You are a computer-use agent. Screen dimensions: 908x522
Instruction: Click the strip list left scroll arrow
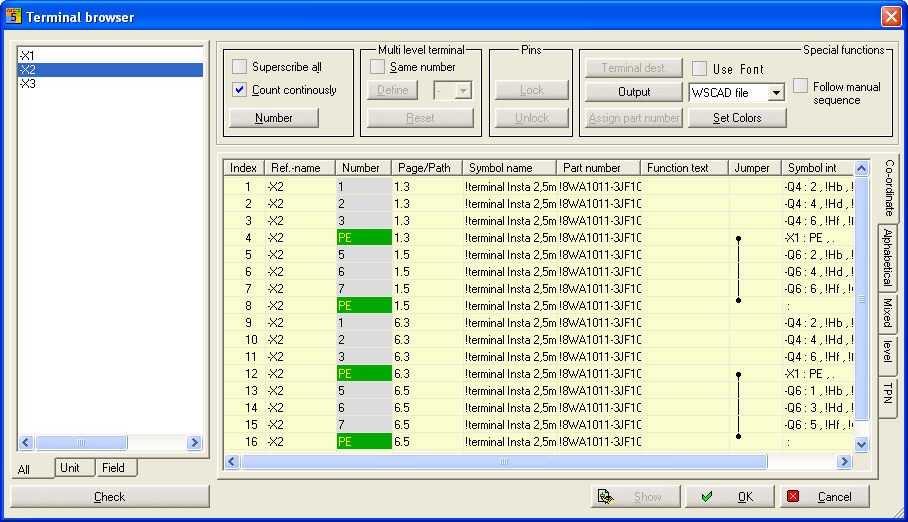(x=25, y=443)
